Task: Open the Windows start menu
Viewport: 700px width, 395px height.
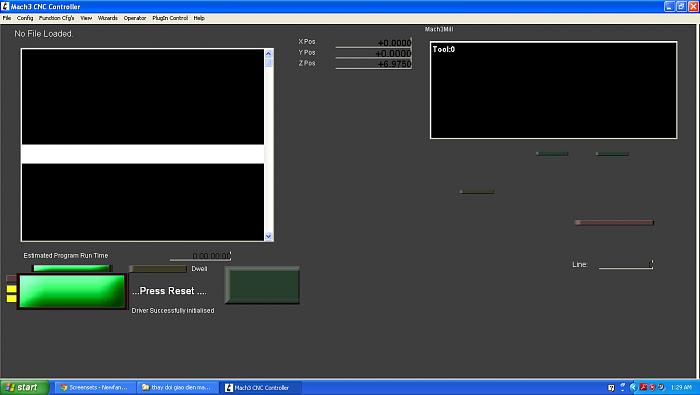Action: [25, 387]
